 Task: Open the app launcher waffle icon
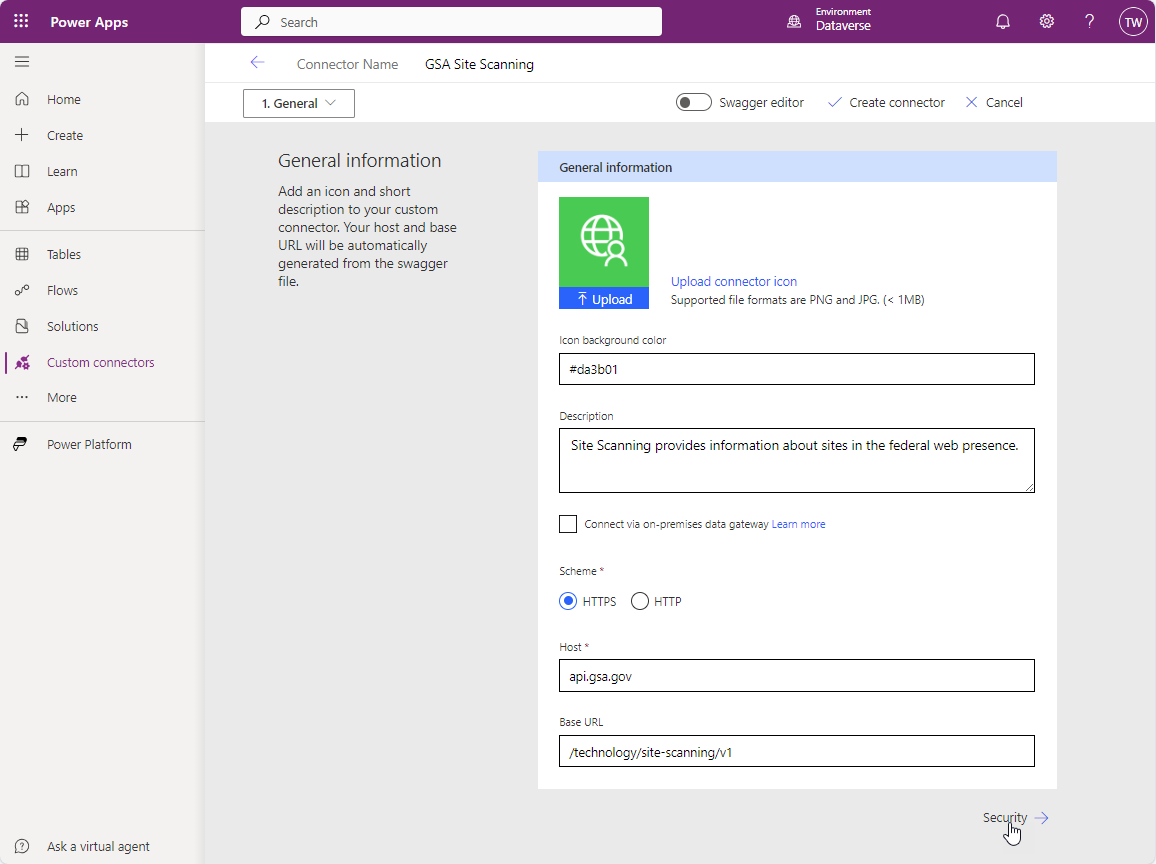(21, 21)
